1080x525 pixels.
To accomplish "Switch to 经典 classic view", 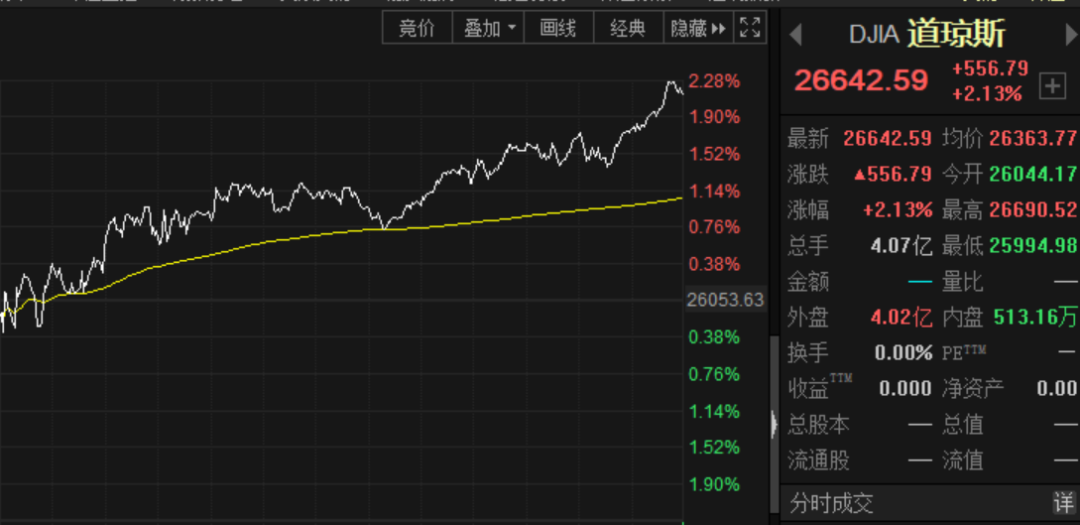I will coord(628,29).
